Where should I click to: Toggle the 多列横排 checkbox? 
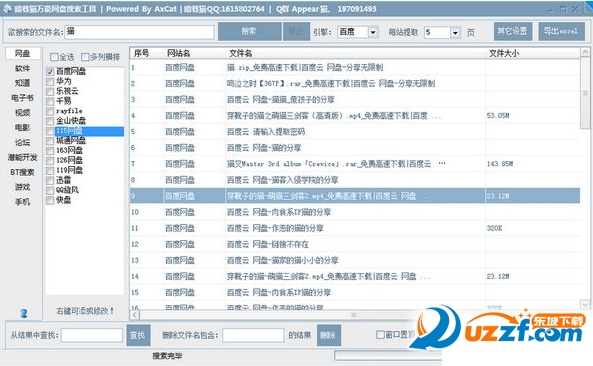click(x=85, y=57)
